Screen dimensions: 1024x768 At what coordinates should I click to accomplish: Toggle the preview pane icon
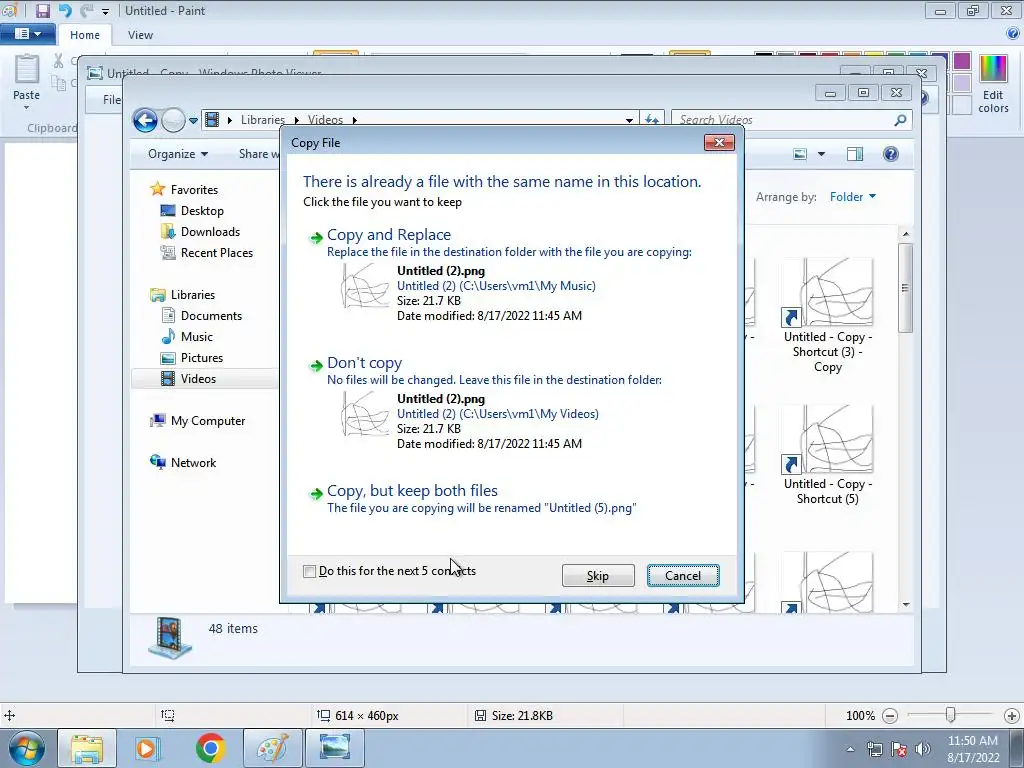[x=854, y=154]
